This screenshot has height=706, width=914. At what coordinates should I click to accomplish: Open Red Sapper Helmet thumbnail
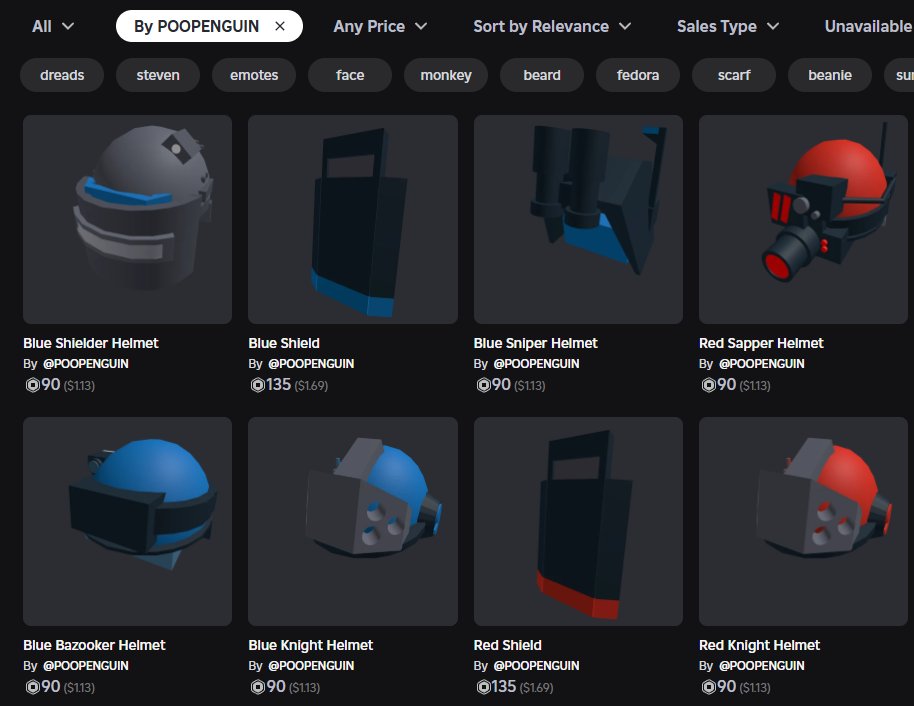click(803, 219)
